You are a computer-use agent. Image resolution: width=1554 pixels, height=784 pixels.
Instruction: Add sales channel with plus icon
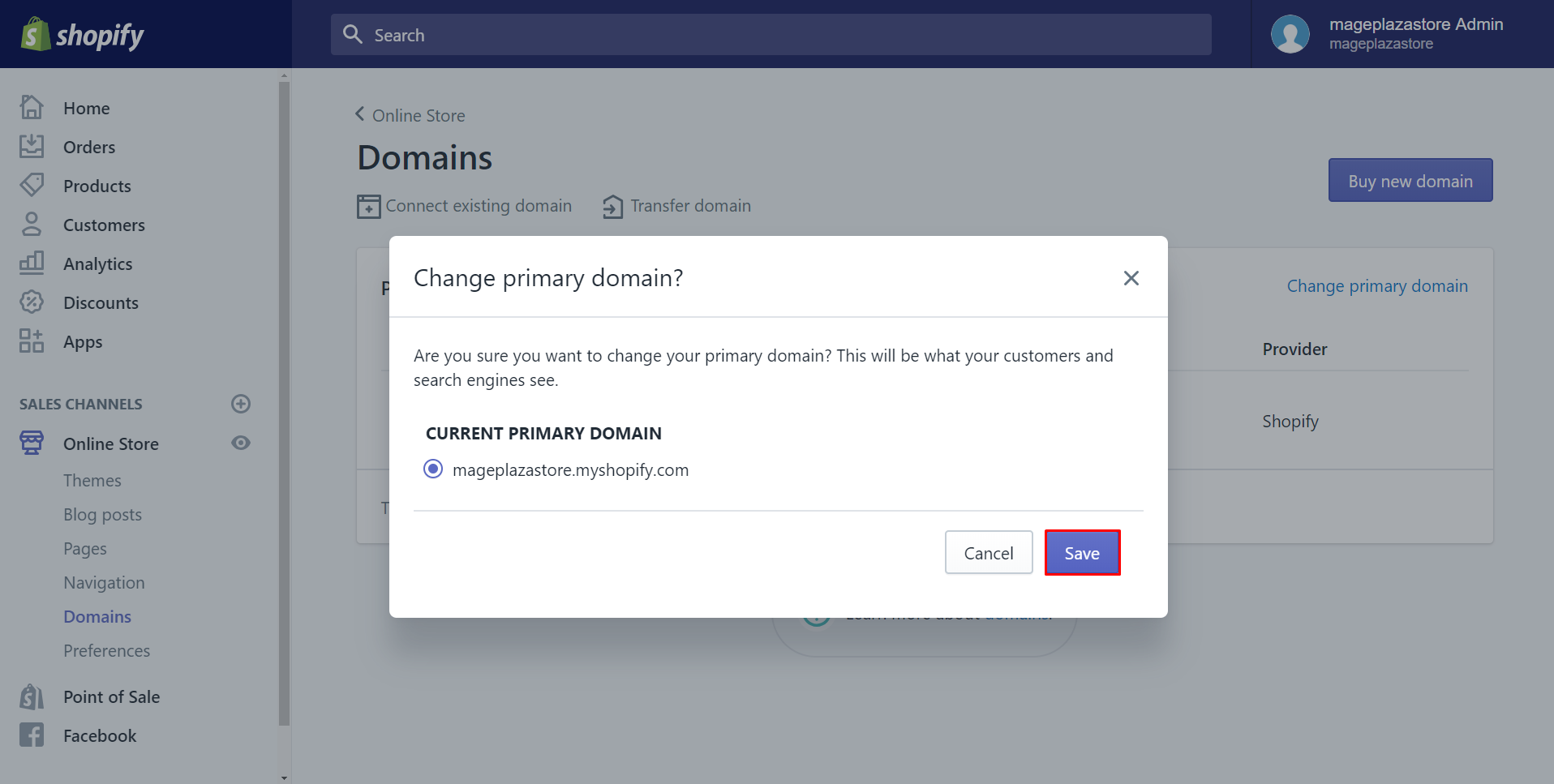241,404
